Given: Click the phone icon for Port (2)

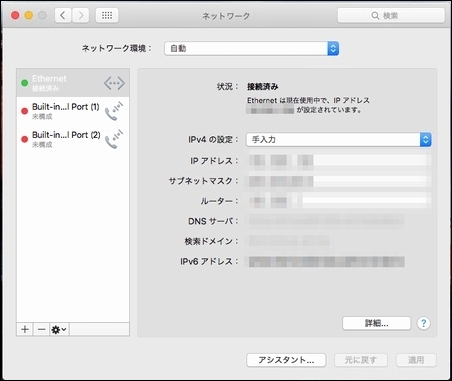Looking at the screenshot, I should pyautogui.click(x=114, y=139).
